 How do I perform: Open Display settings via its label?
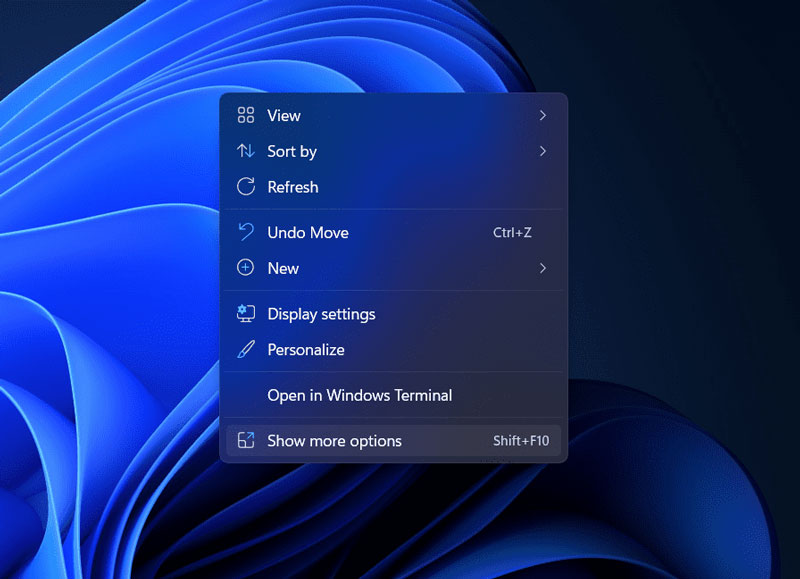321,314
